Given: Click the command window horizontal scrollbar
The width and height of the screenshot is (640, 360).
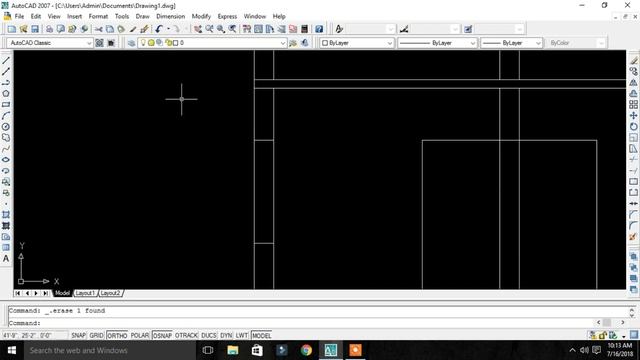Looking at the screenshot, I should 610,322.
